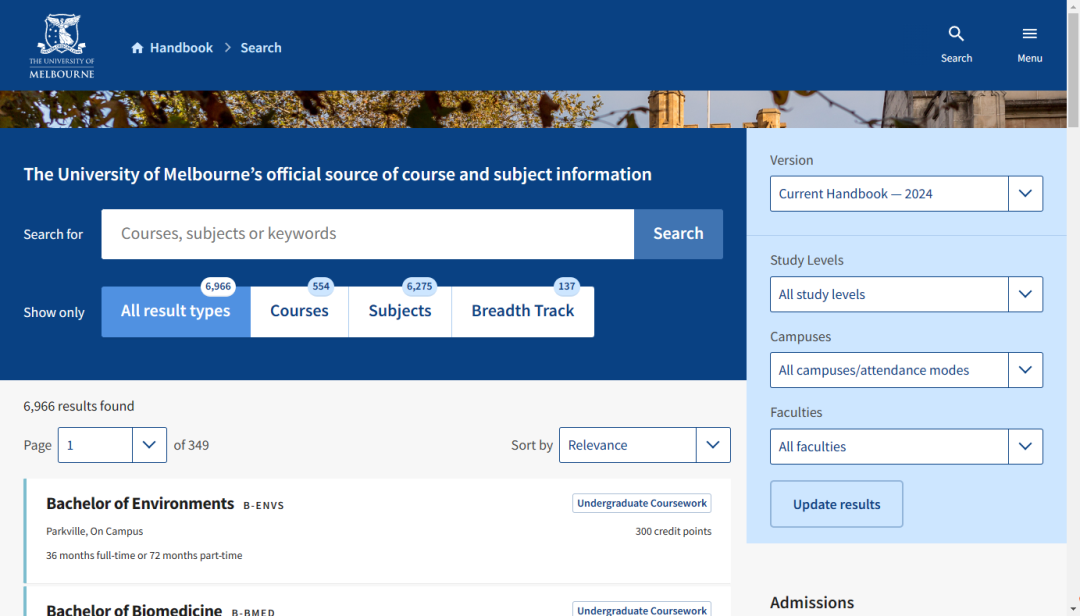Click the chevron arrow of Version selector
The image size is (1080, 616).
pos(1025,194)
